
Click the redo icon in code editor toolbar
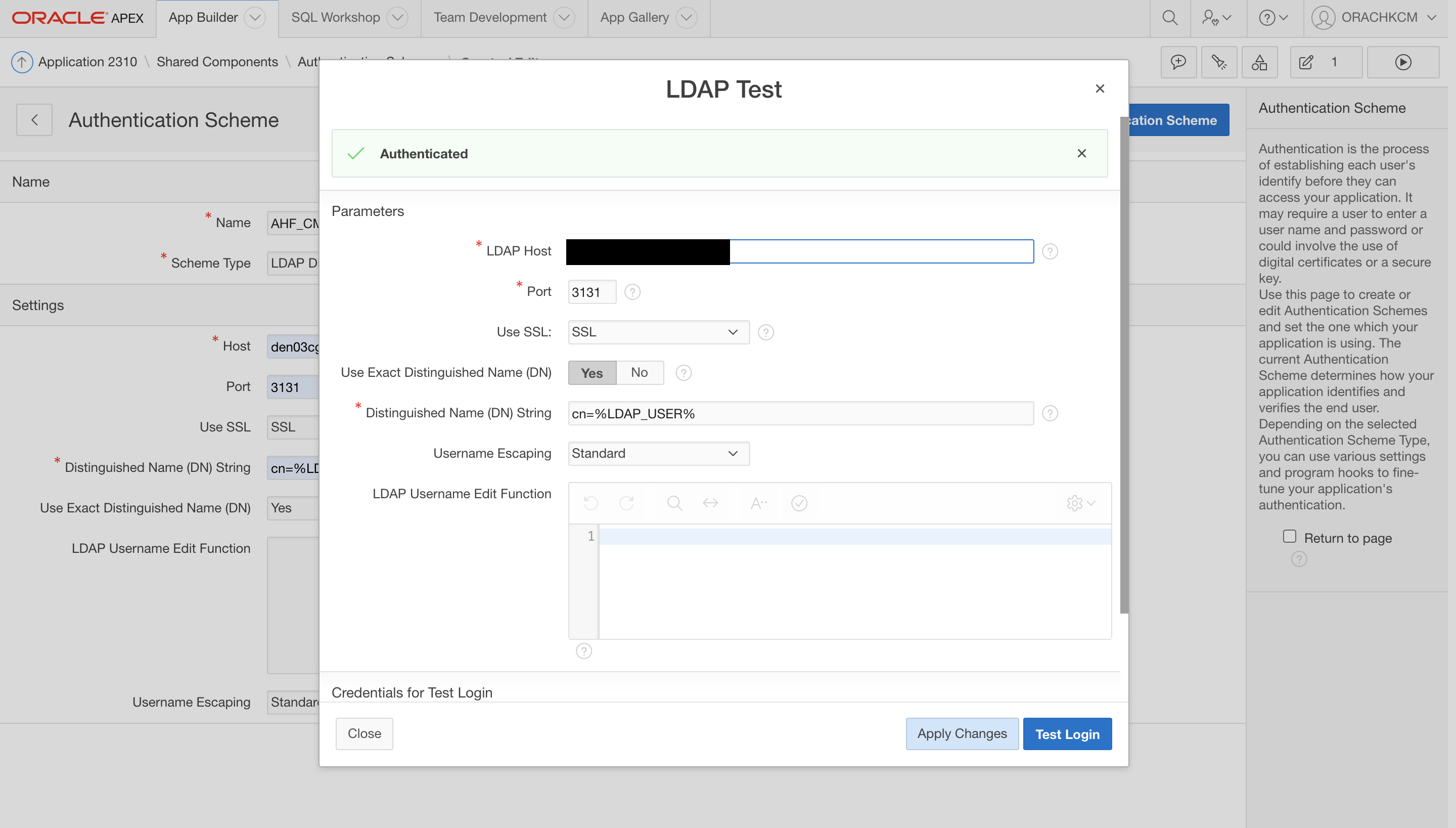coord(626,503)
